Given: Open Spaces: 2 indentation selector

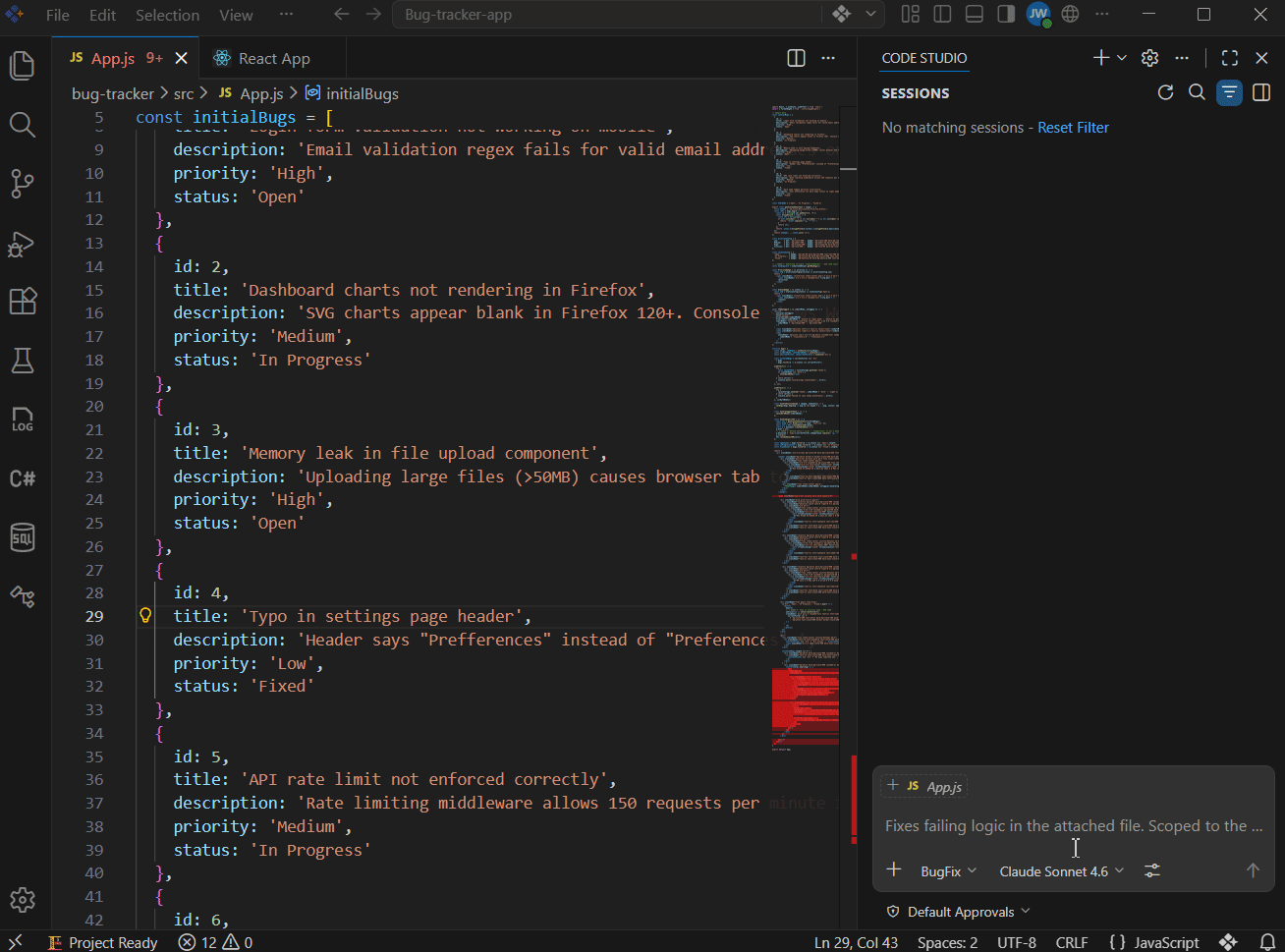Looking at the screenshot, I should tap(947, 942).
